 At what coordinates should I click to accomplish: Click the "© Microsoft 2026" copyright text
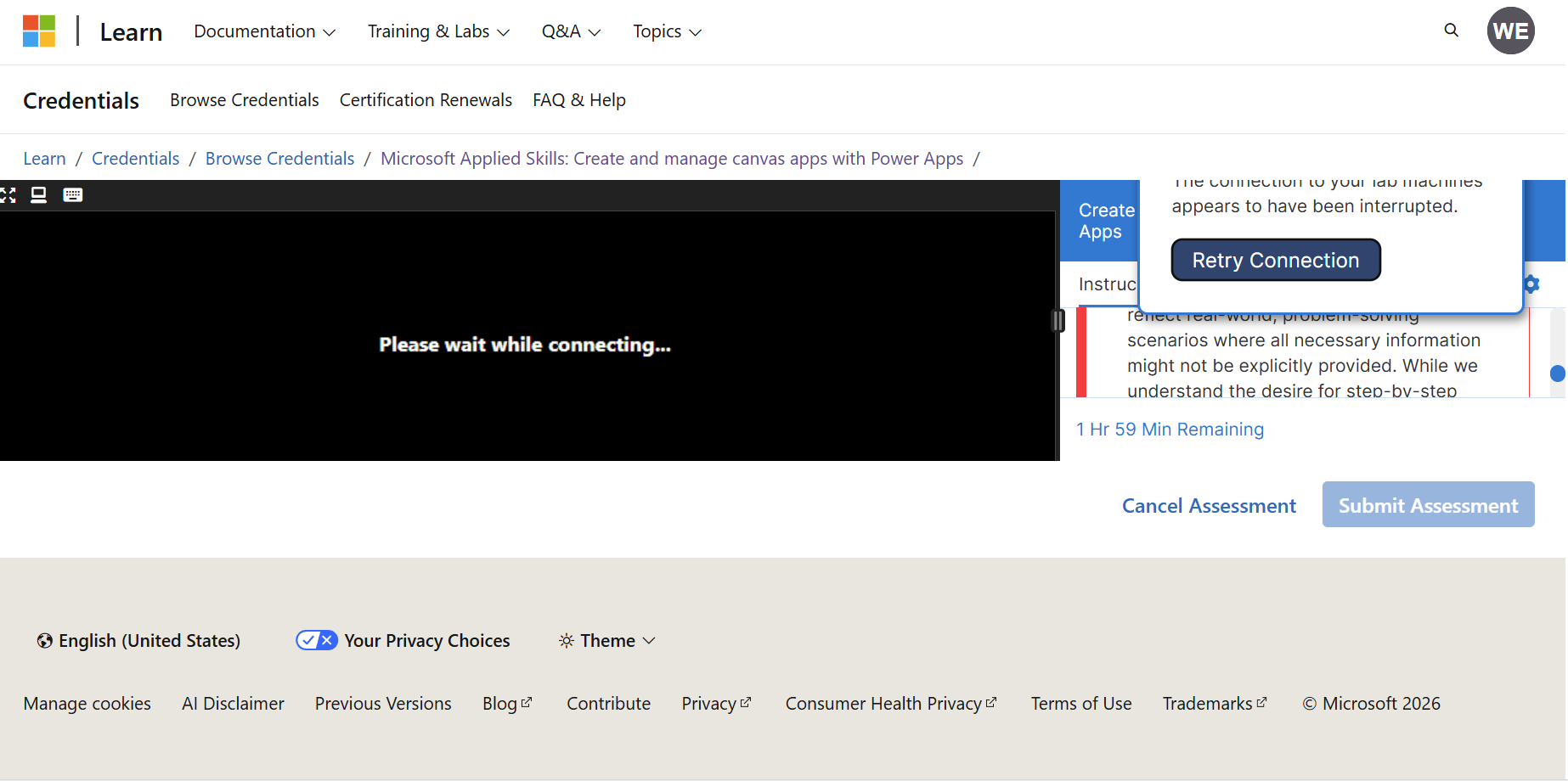[1371, 704]
